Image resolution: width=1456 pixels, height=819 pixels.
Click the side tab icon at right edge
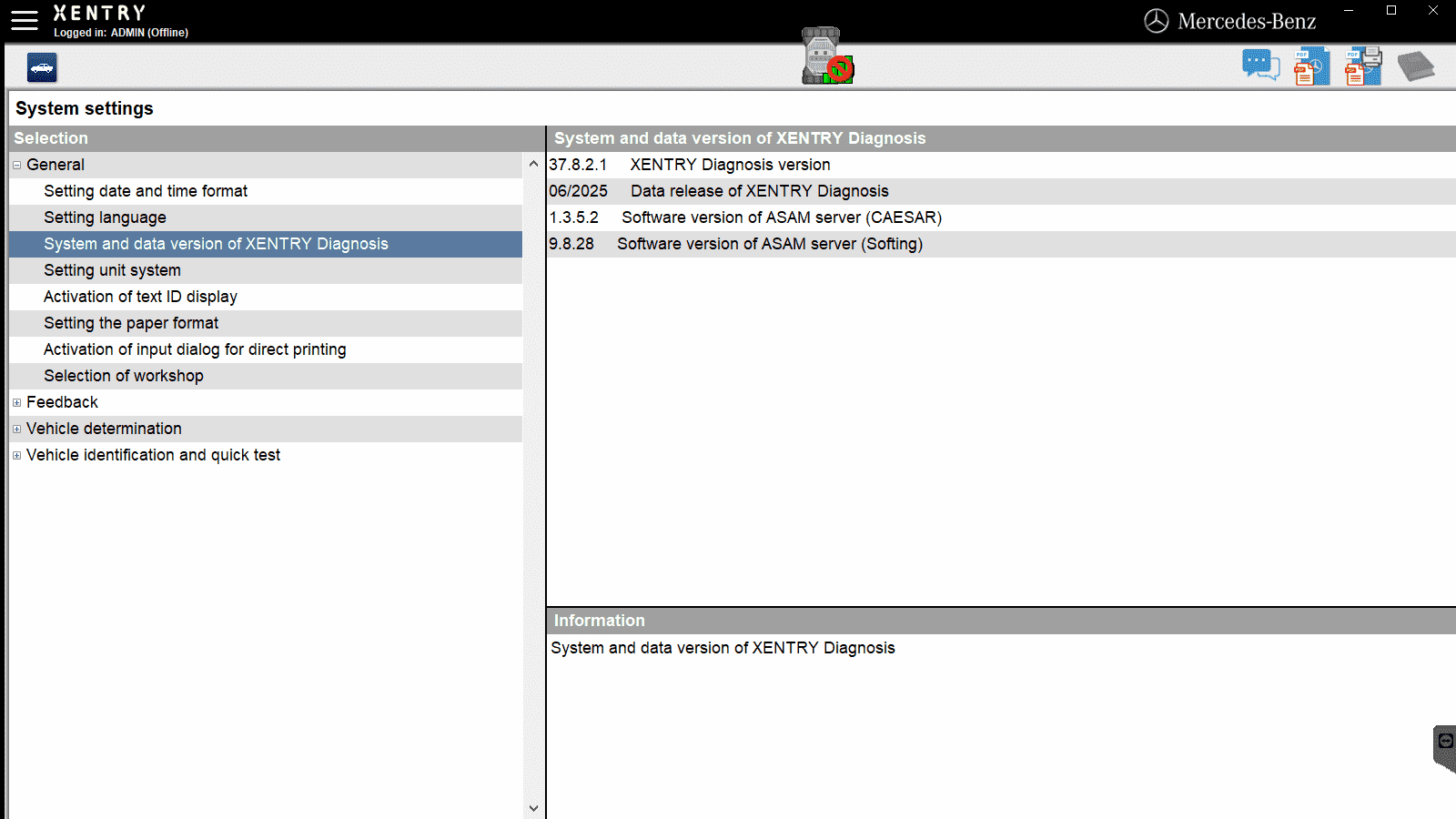(1445, 749)
